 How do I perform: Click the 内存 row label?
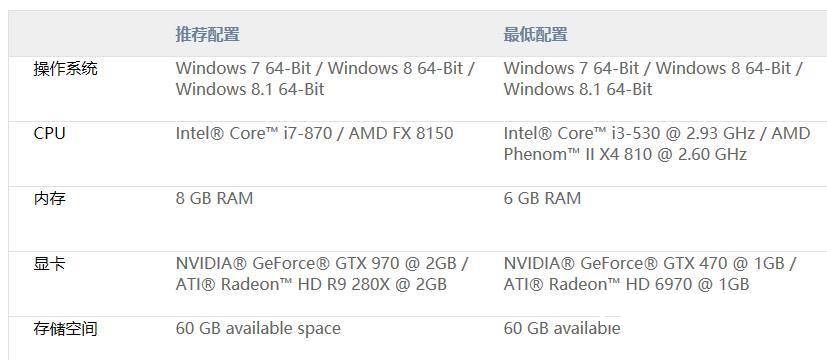(50, 199)
